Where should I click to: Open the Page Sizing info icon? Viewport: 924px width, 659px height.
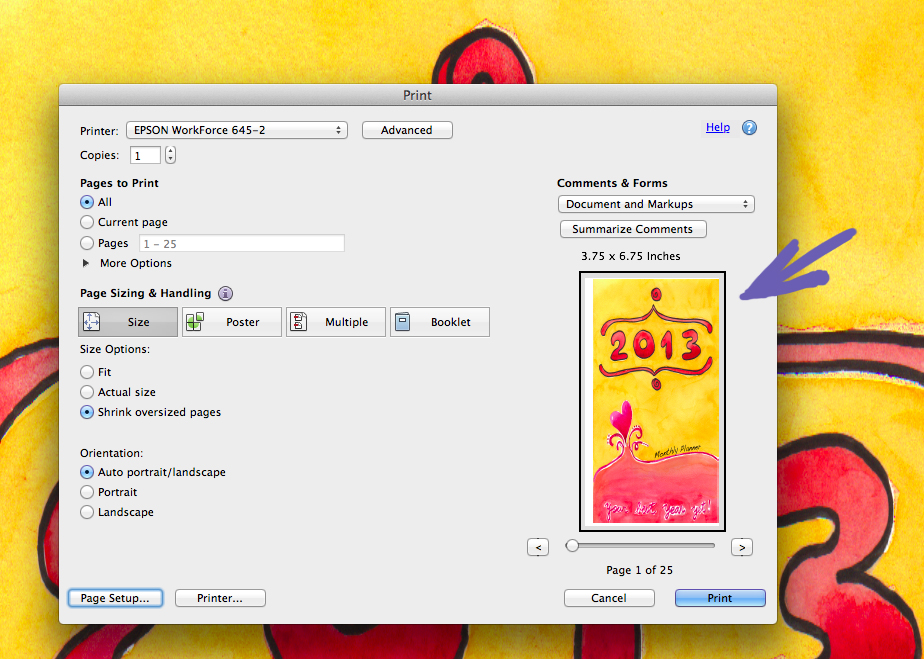tap(225, 294)
